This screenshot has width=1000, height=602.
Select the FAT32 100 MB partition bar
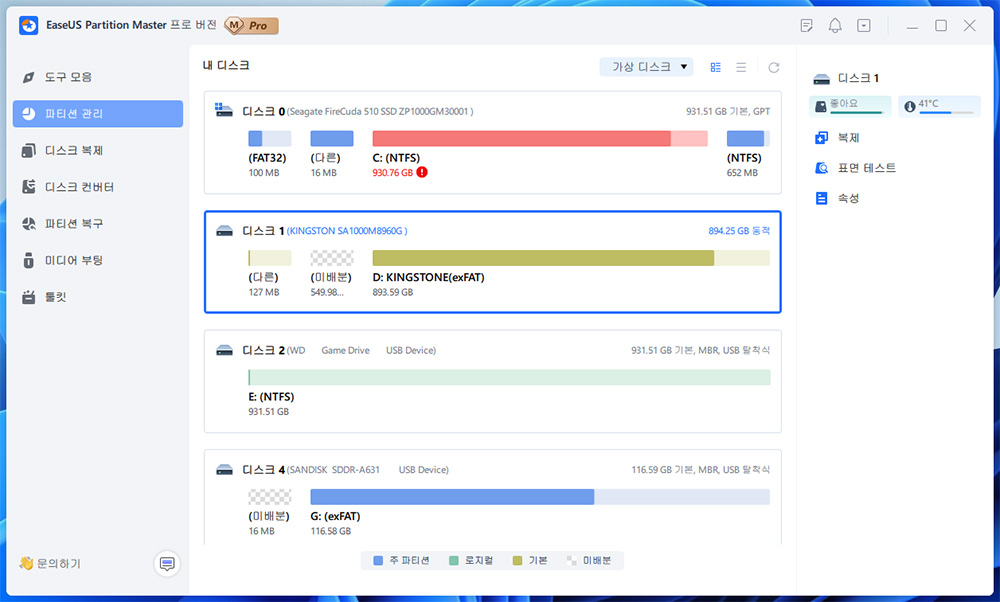270,138
